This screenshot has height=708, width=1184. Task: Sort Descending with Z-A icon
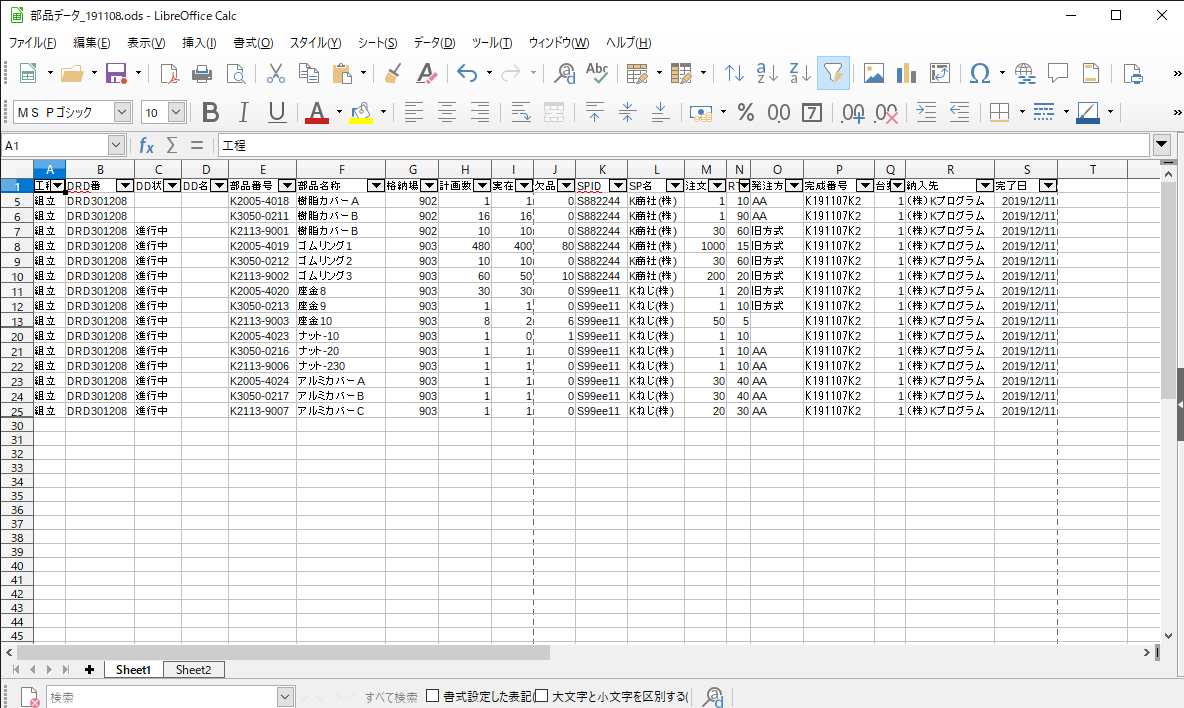point(800,73)
